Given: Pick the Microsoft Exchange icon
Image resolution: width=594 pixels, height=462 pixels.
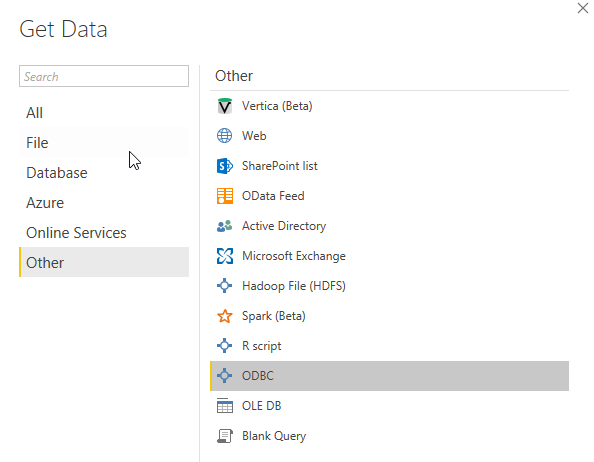Looking at the screenshot, I should (x=225, y=256).
